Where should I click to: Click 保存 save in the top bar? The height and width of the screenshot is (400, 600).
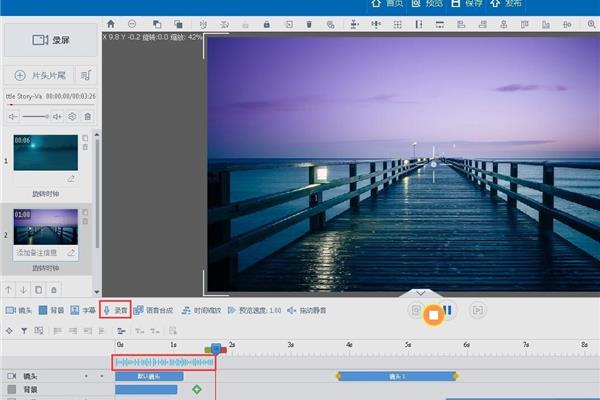pos(466,3)
